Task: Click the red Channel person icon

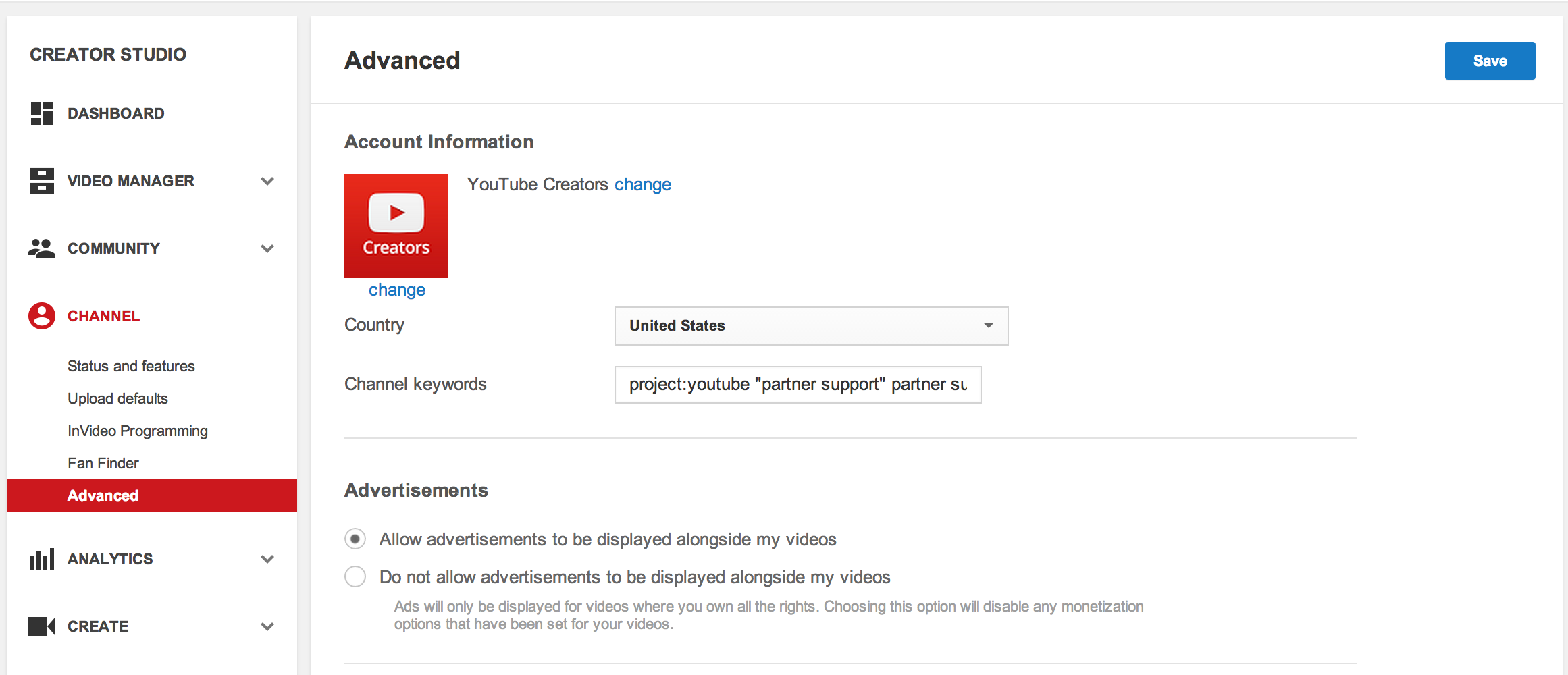Action: click(41, 316)
